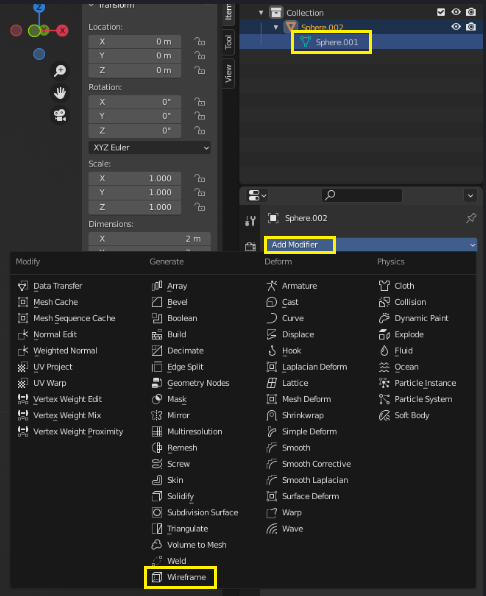Click the Dimensions X value field
This screenshot has height=596, width=486.
click(x=150, y=239)
